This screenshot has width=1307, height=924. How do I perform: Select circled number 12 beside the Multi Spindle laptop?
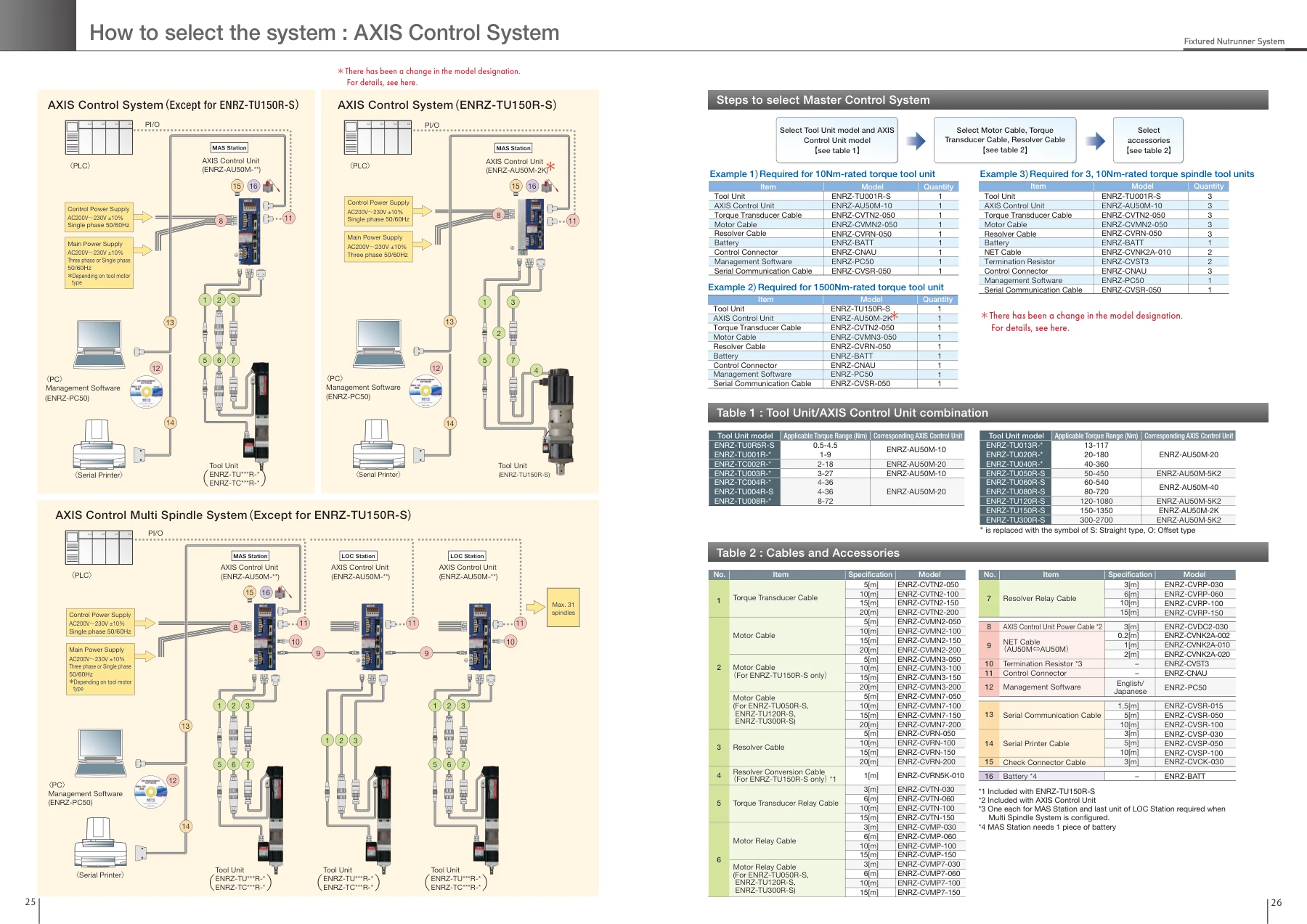(x=173, y=780)
